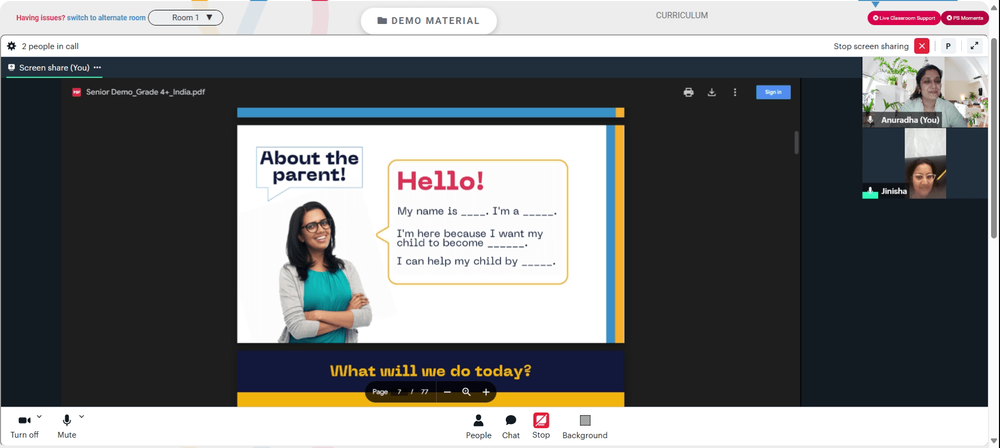This screenshot has height=448, width=1000.
Task: Open Screen share tab options ellipsis
Action: coord(97,68)
